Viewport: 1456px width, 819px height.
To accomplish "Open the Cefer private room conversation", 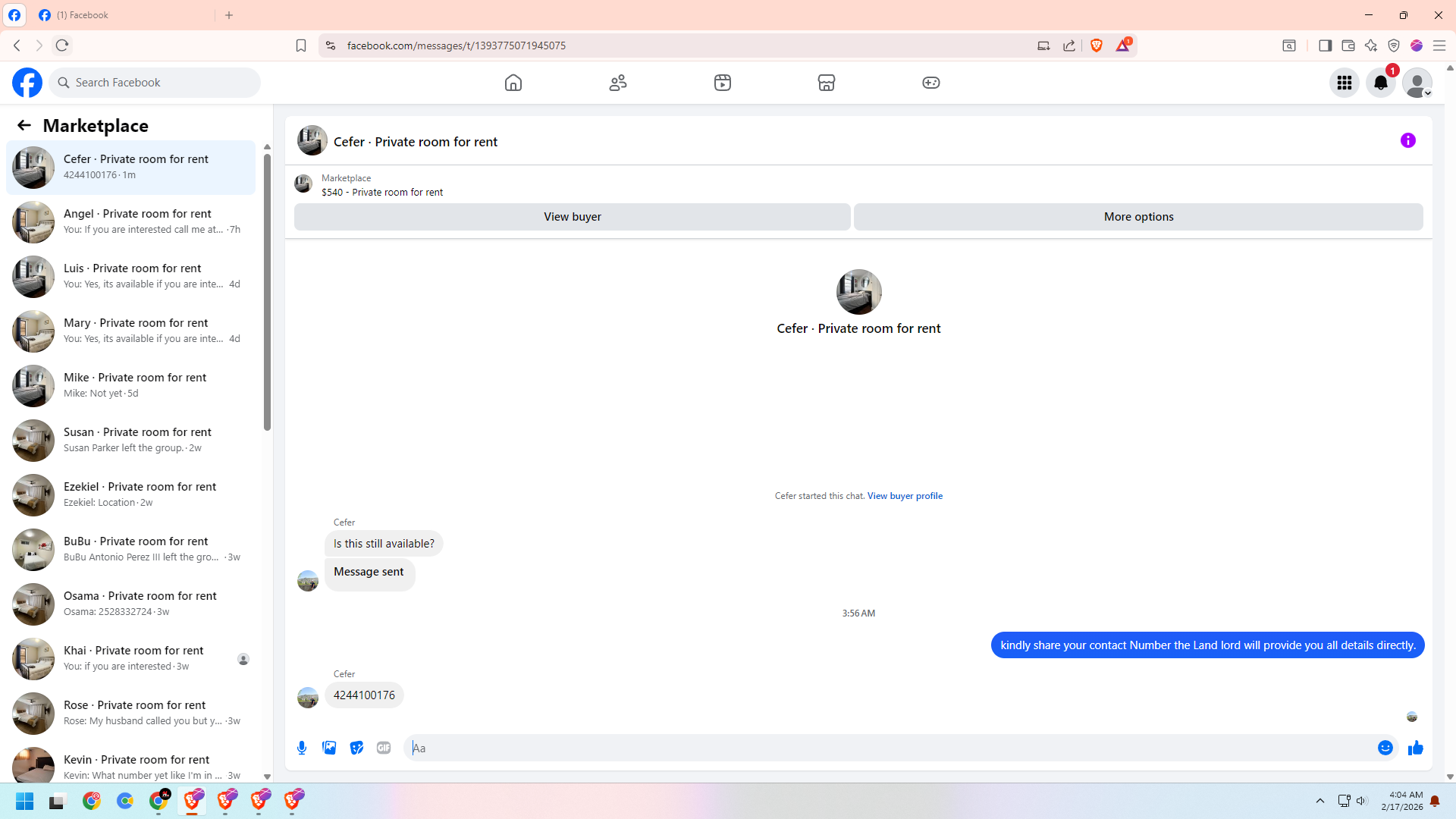I will [x=130, y=168].
